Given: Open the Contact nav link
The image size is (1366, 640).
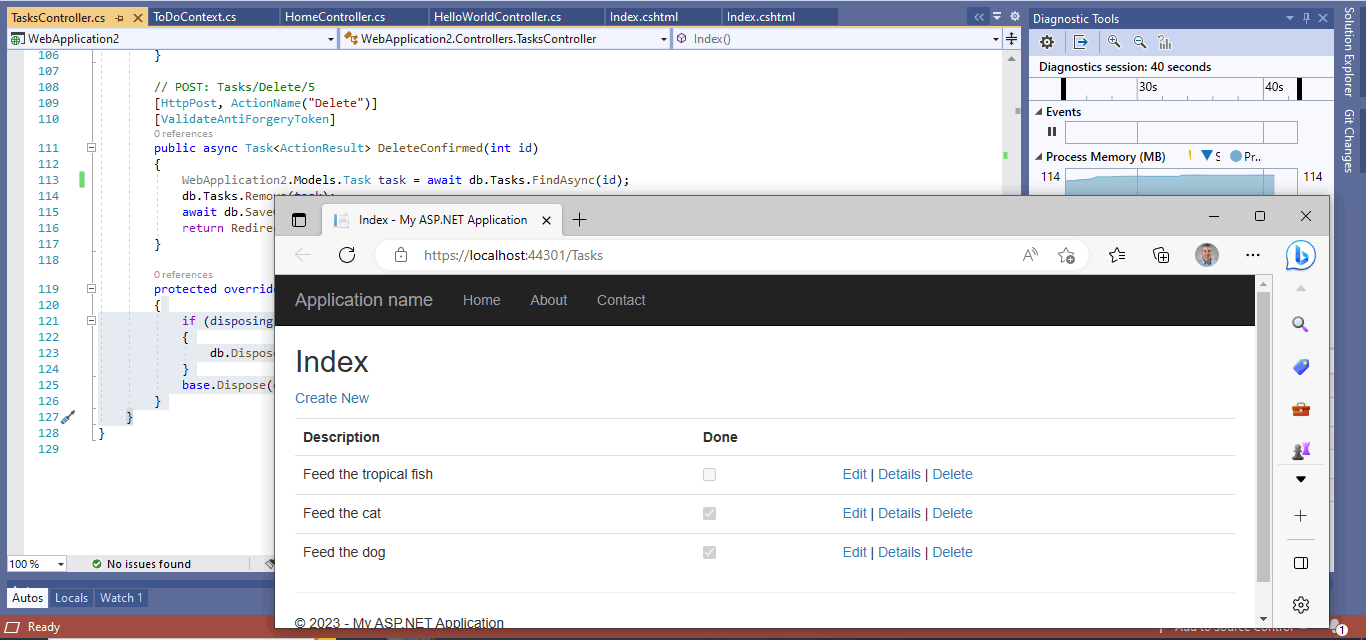Looking at the screenshot, I should [621, 300].
